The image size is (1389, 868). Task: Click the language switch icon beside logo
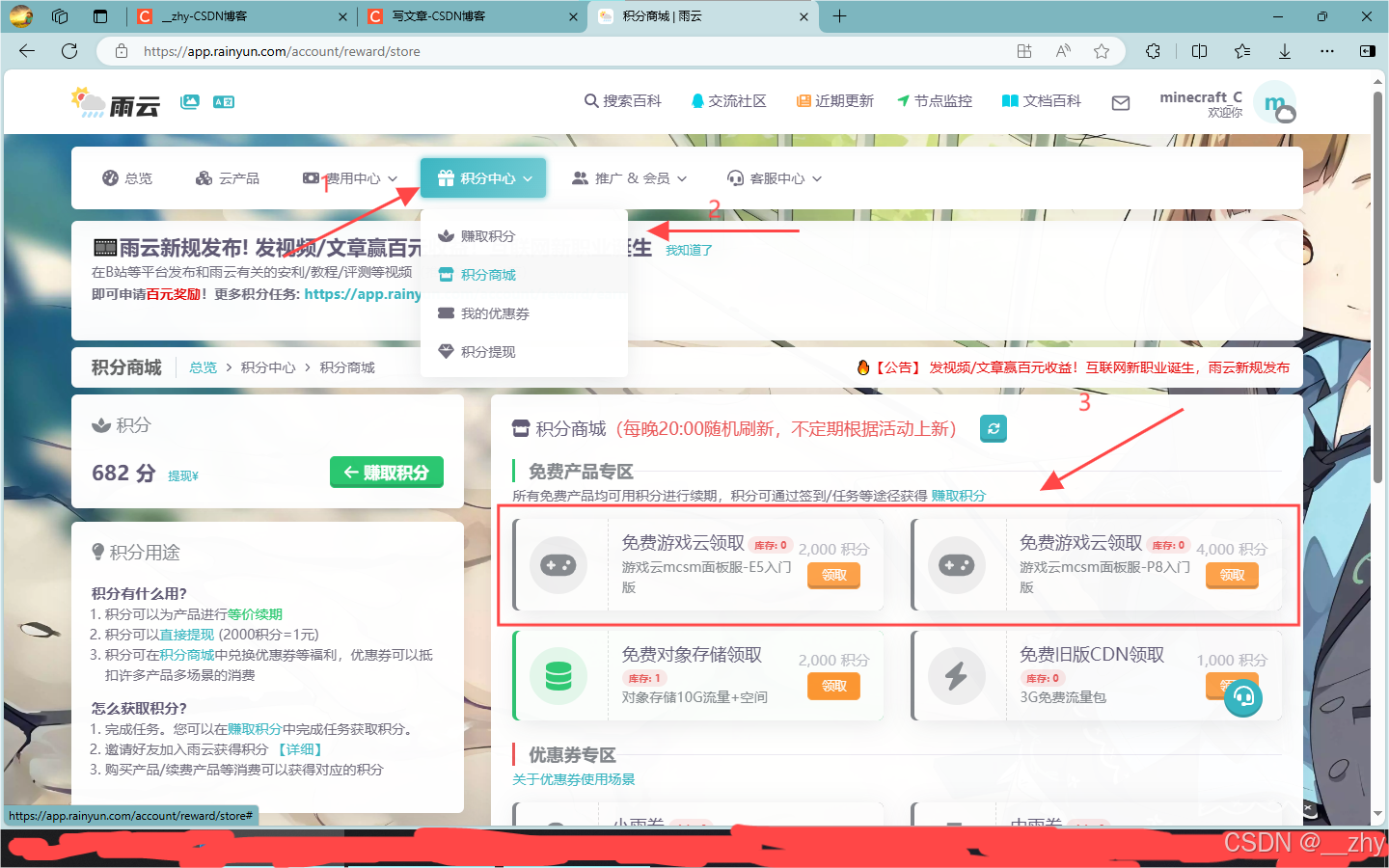(x=224, y=101)
